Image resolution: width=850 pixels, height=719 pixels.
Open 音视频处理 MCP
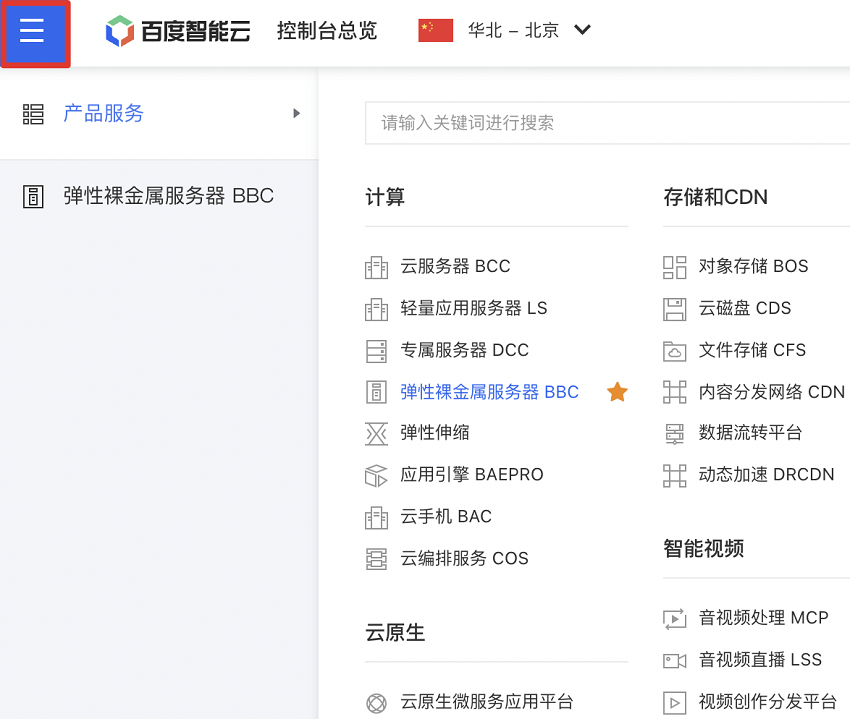[763, 618]
